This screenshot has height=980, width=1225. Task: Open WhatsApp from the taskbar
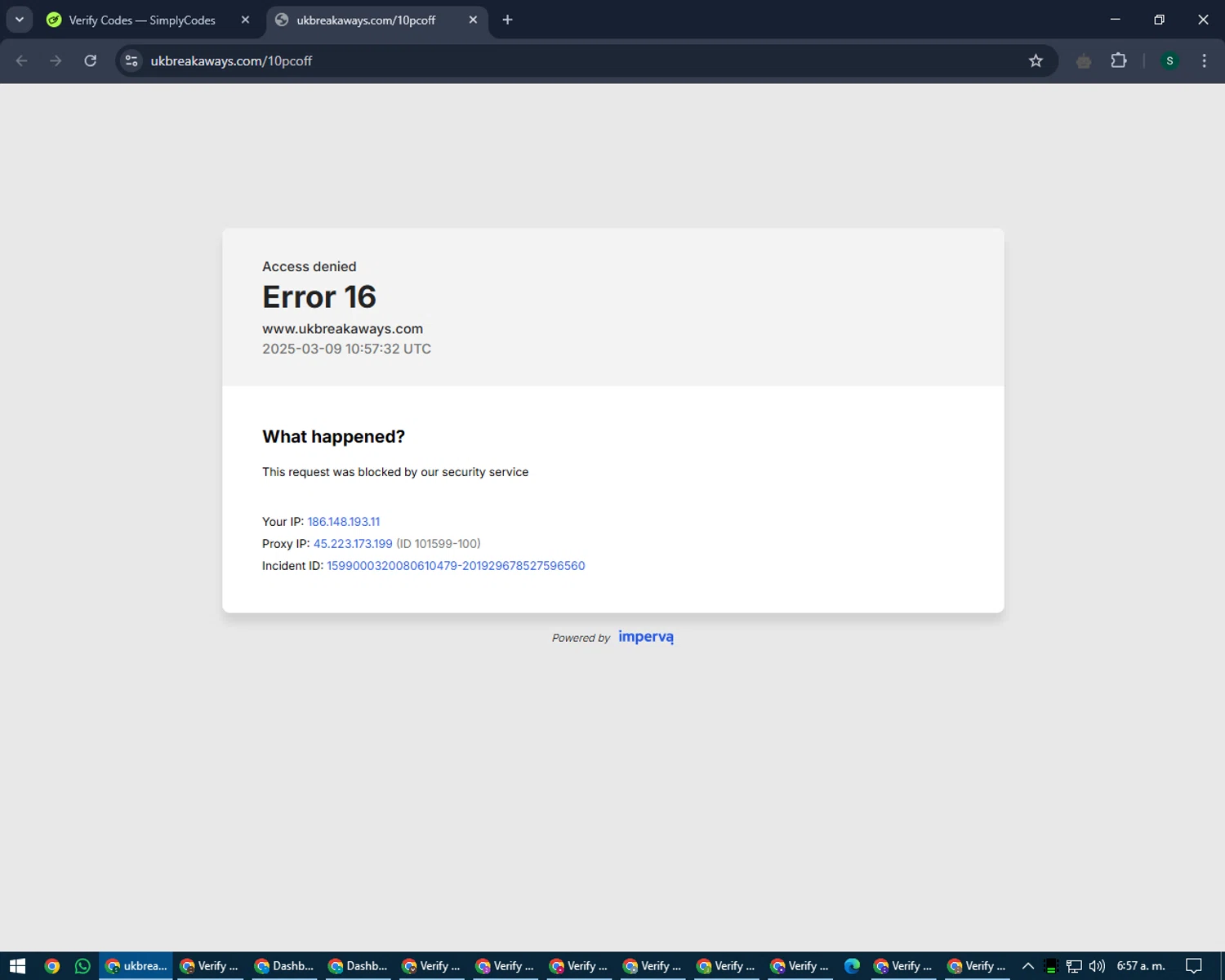pos(82,966)
